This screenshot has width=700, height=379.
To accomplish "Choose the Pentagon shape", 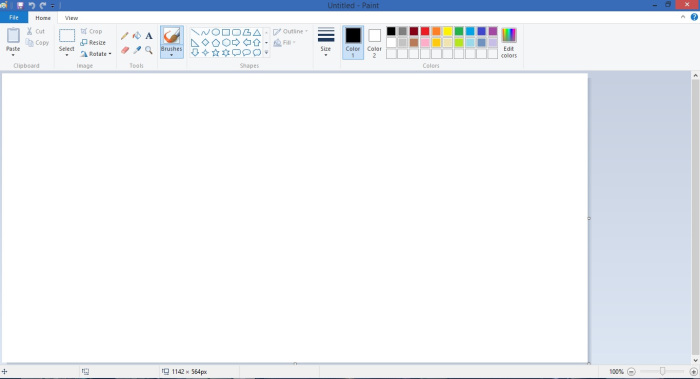I will tap(216, 42).
